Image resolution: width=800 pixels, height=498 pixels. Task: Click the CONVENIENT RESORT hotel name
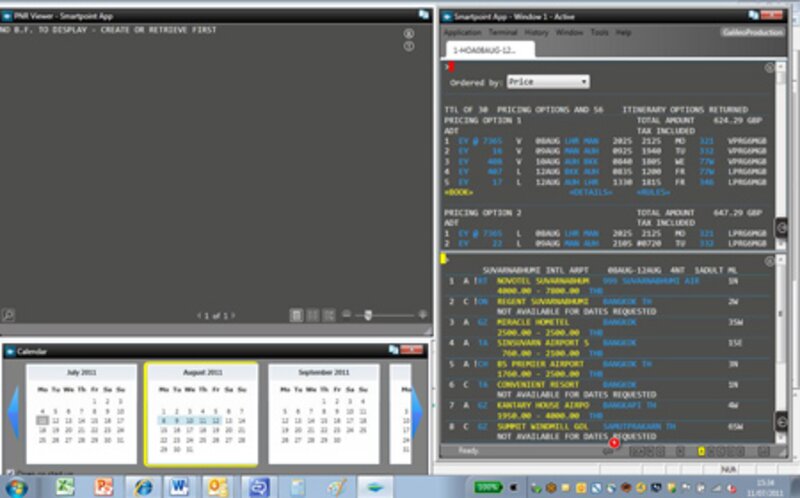pos(538,385)
